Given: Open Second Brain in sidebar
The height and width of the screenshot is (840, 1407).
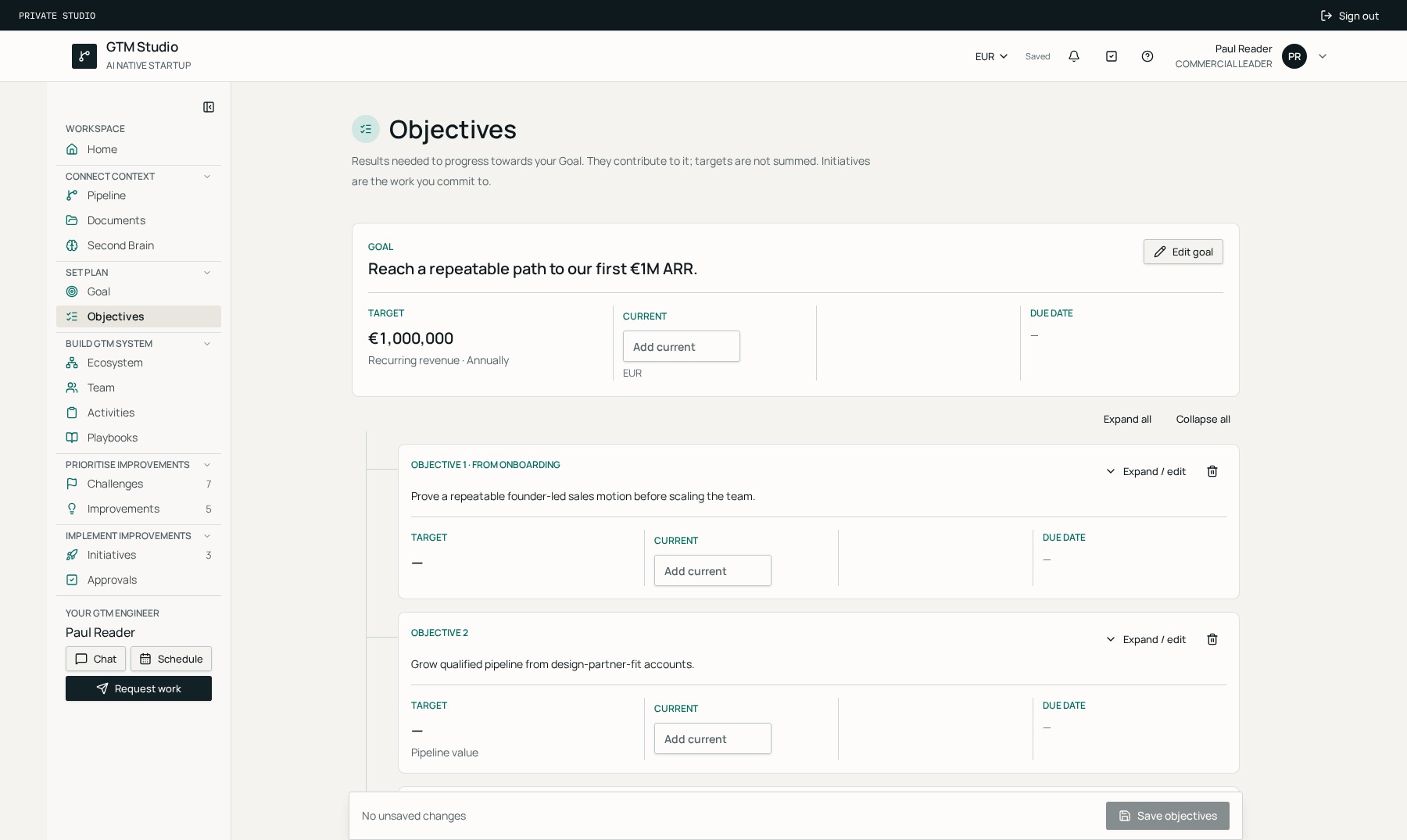Looking at the screenshot, I should pyautogui.click(x=138, y=245).
